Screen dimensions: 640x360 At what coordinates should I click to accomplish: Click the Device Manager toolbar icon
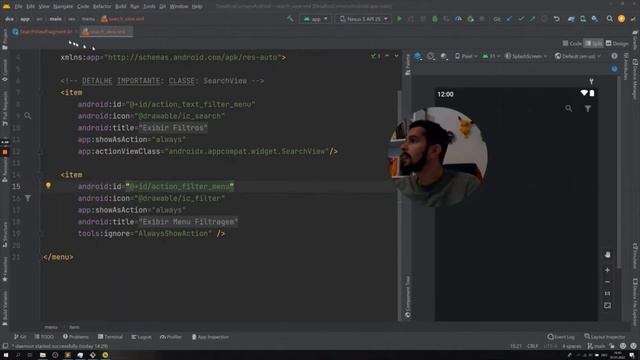tap(583, 19)
